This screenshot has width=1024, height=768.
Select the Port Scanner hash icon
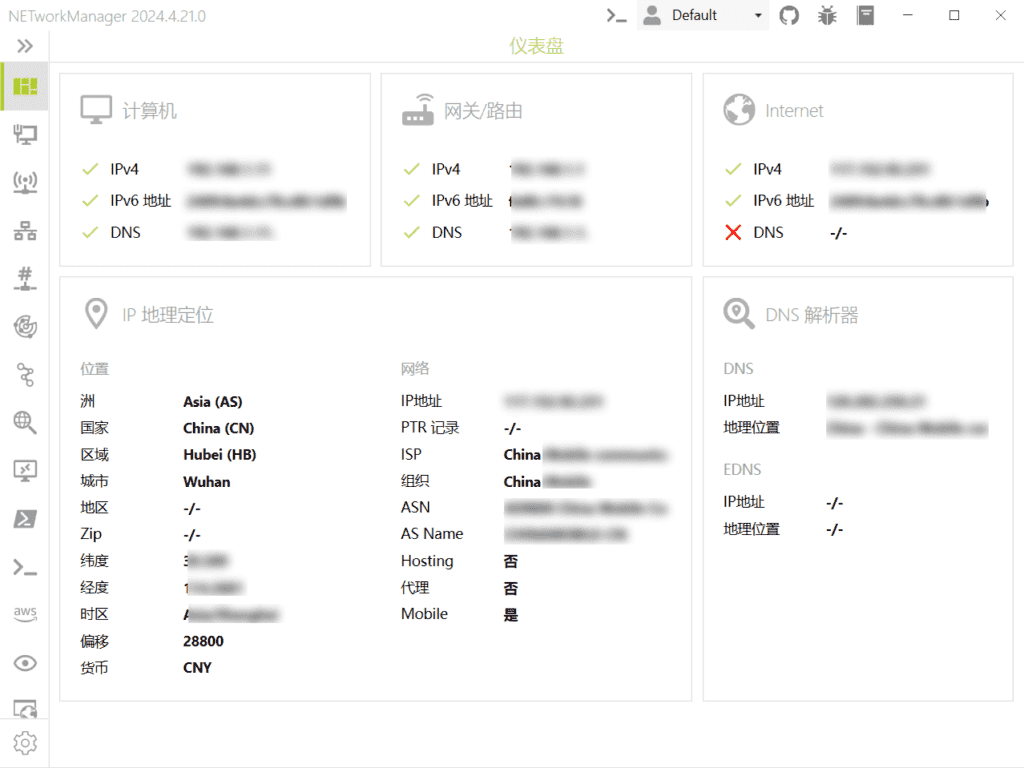(x=25, y=278)
